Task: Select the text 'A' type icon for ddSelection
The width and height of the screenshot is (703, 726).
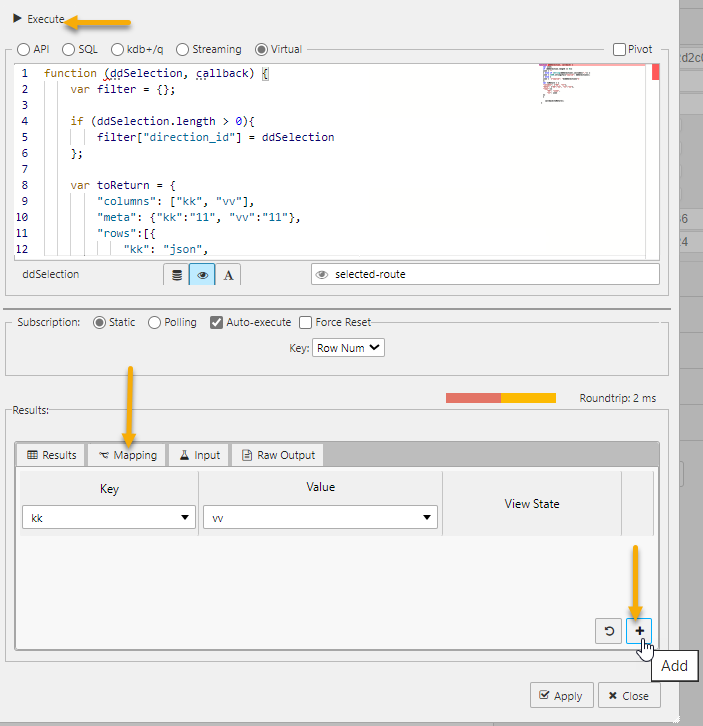Action: click(228, 275)
